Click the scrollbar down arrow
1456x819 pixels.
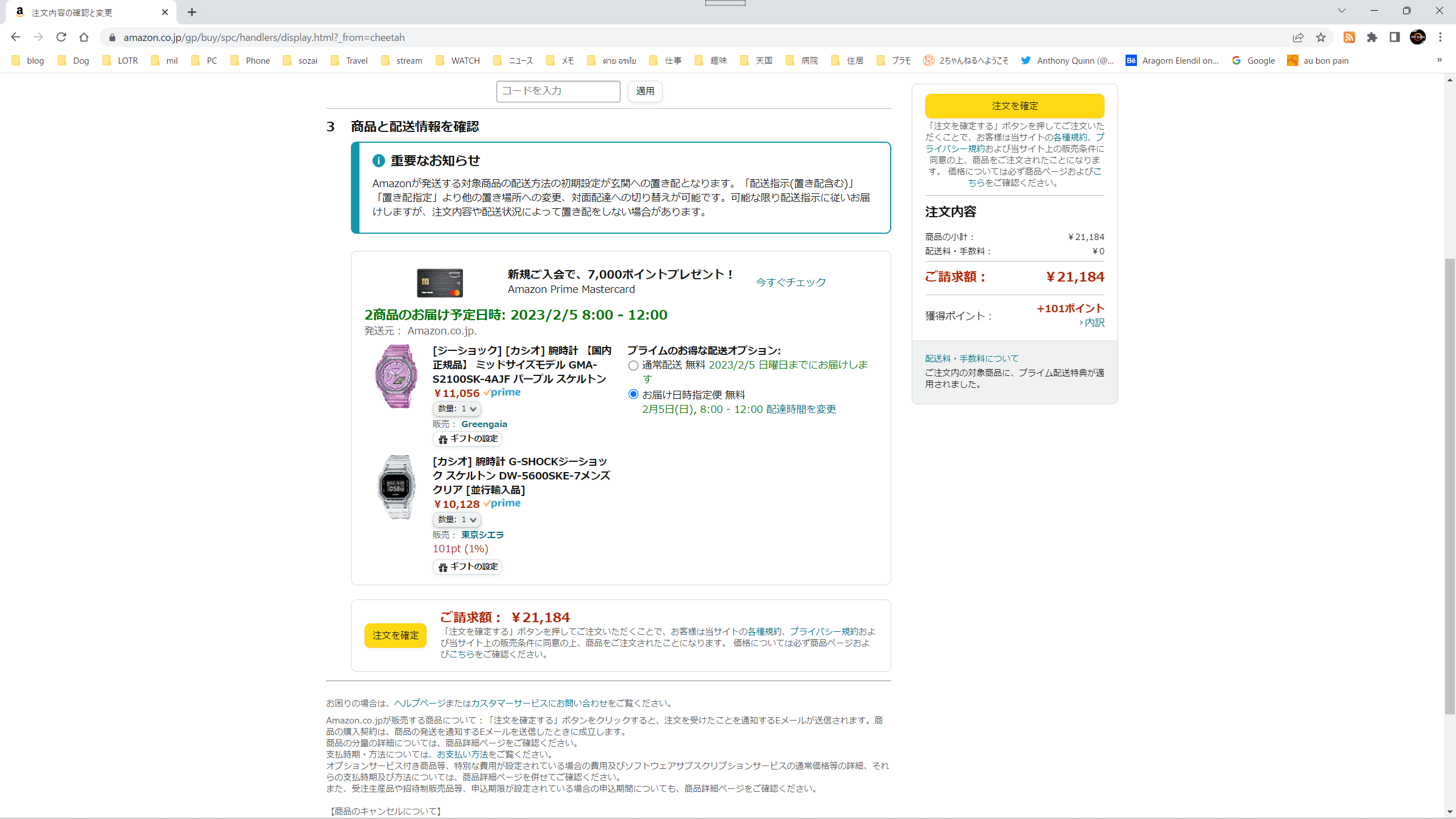pos(1450,812)
